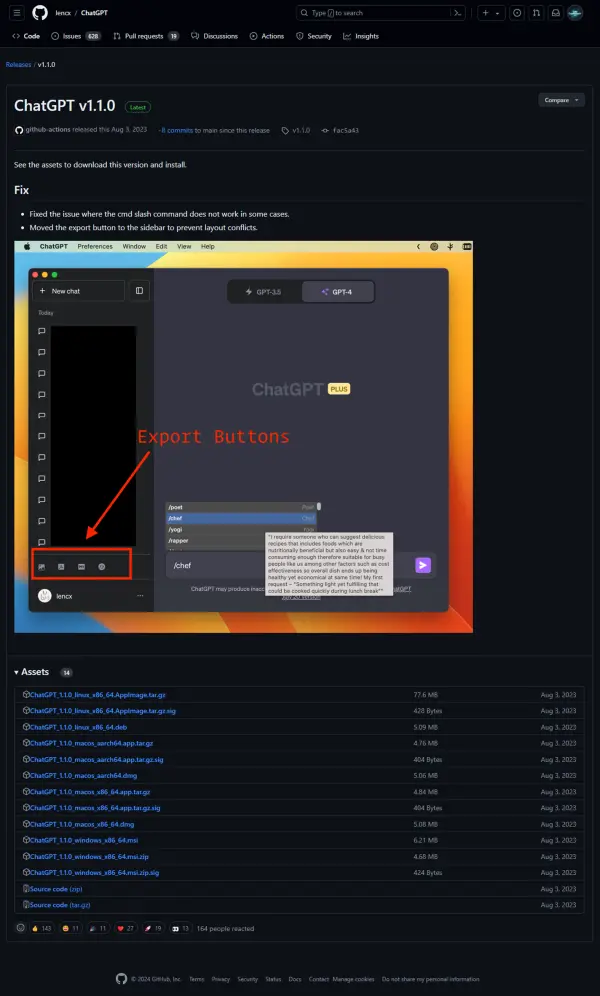Download macos_x86_64.app.tar.gz.sig asset
The width and height of the screenshot is (600, 996).
click(95, 808)
